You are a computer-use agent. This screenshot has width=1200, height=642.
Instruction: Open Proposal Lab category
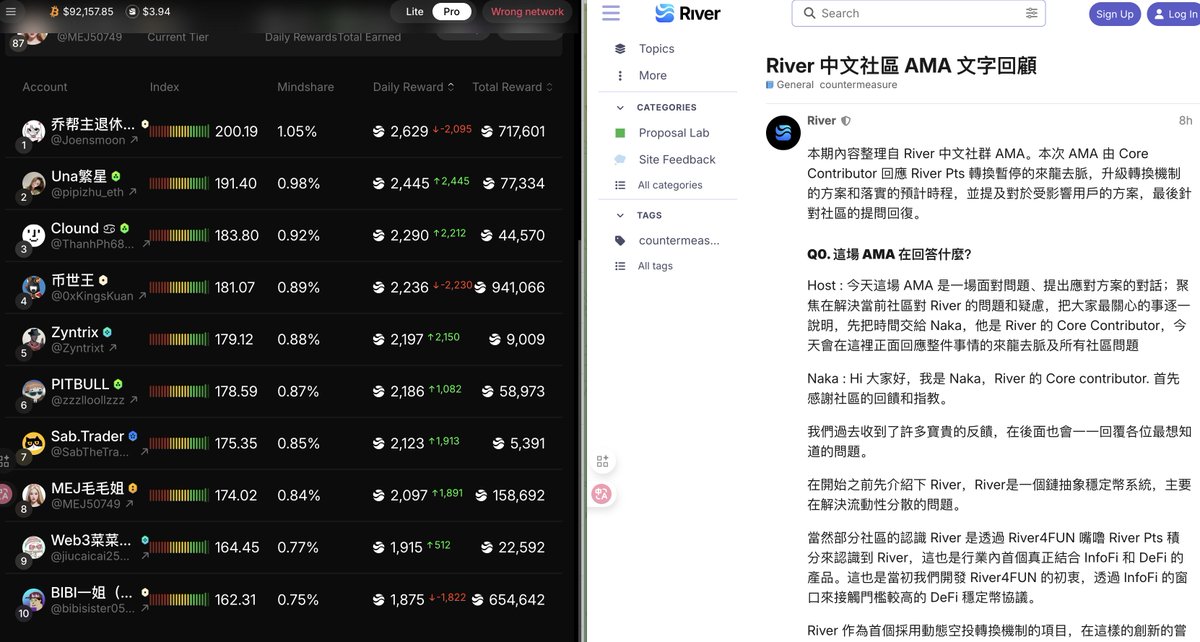(x=674, y=132)
